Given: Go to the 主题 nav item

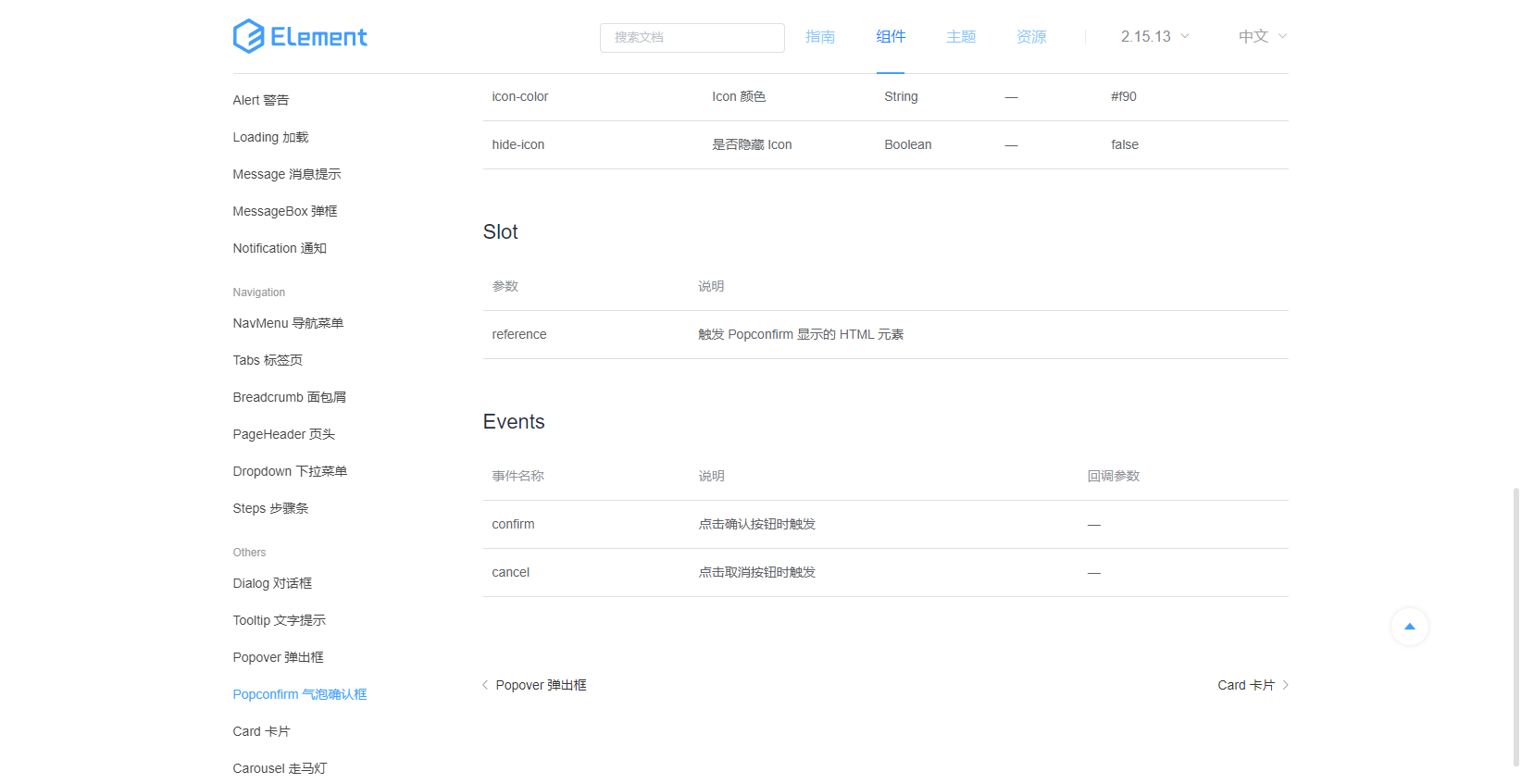Looking at the screenshot, I should [x=961, y=37].
